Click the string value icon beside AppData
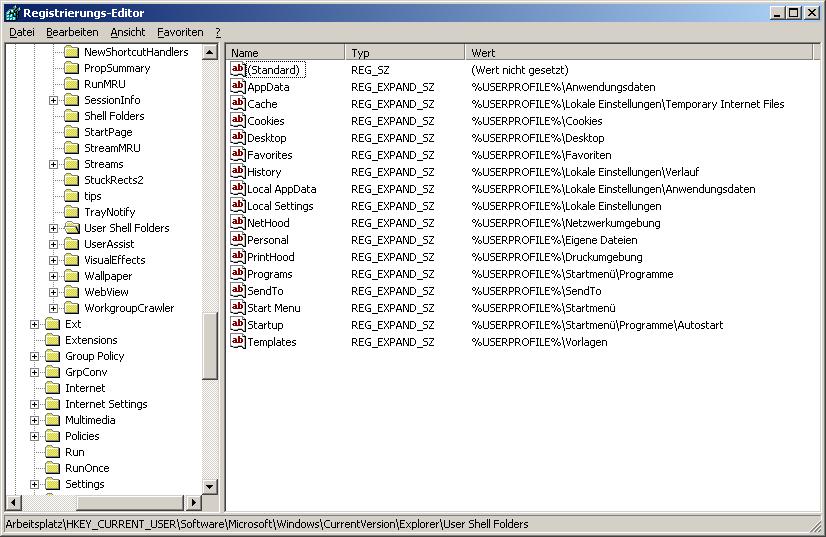The image size is (826, 537). 238,86
